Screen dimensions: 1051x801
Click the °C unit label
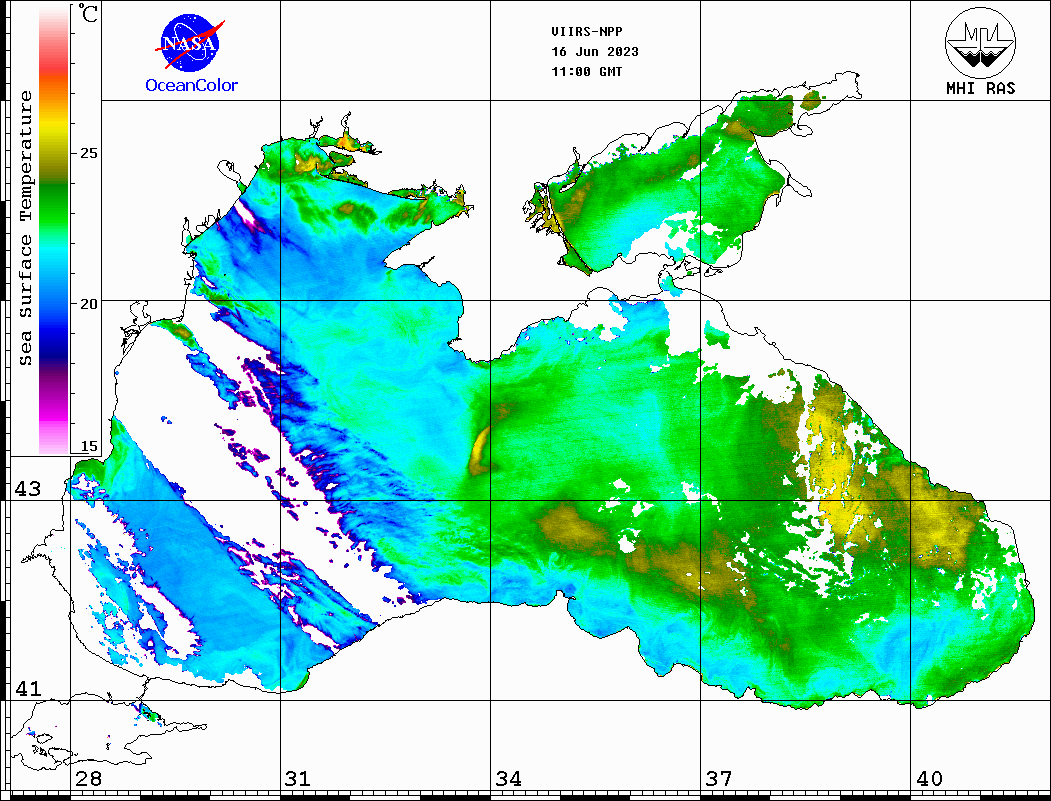point(88,13)
